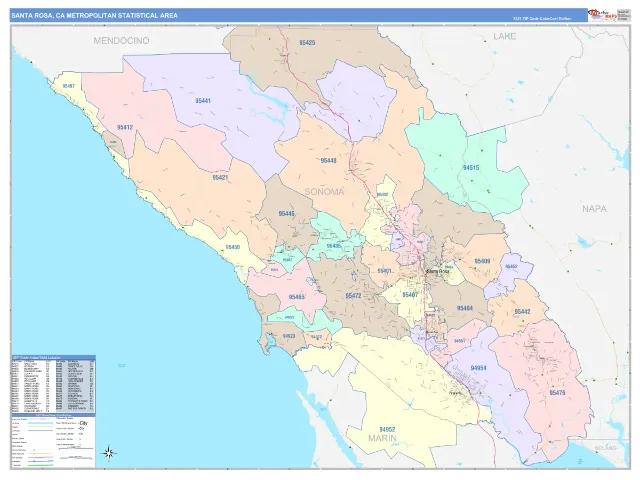The height and width of the screenshot is (480, 640).
Task: Select ZIP code label 95412
Action: pos(125,127)
